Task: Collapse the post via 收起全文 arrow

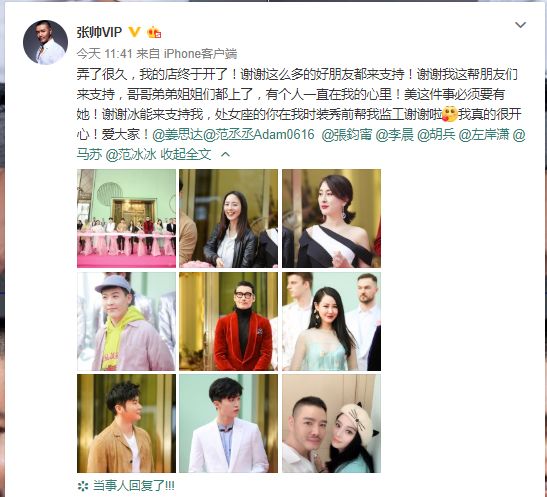Action: point(226,155)
